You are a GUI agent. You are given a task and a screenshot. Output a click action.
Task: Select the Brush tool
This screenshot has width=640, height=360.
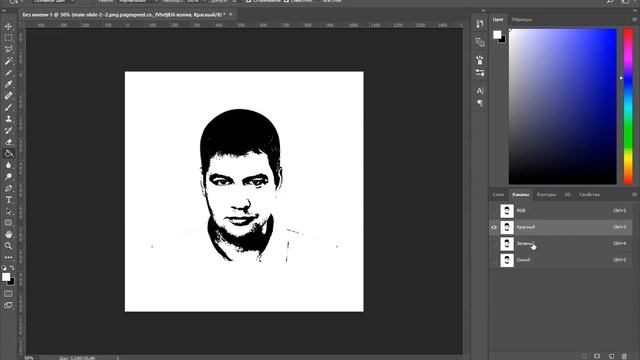click(x=8, y=107)
